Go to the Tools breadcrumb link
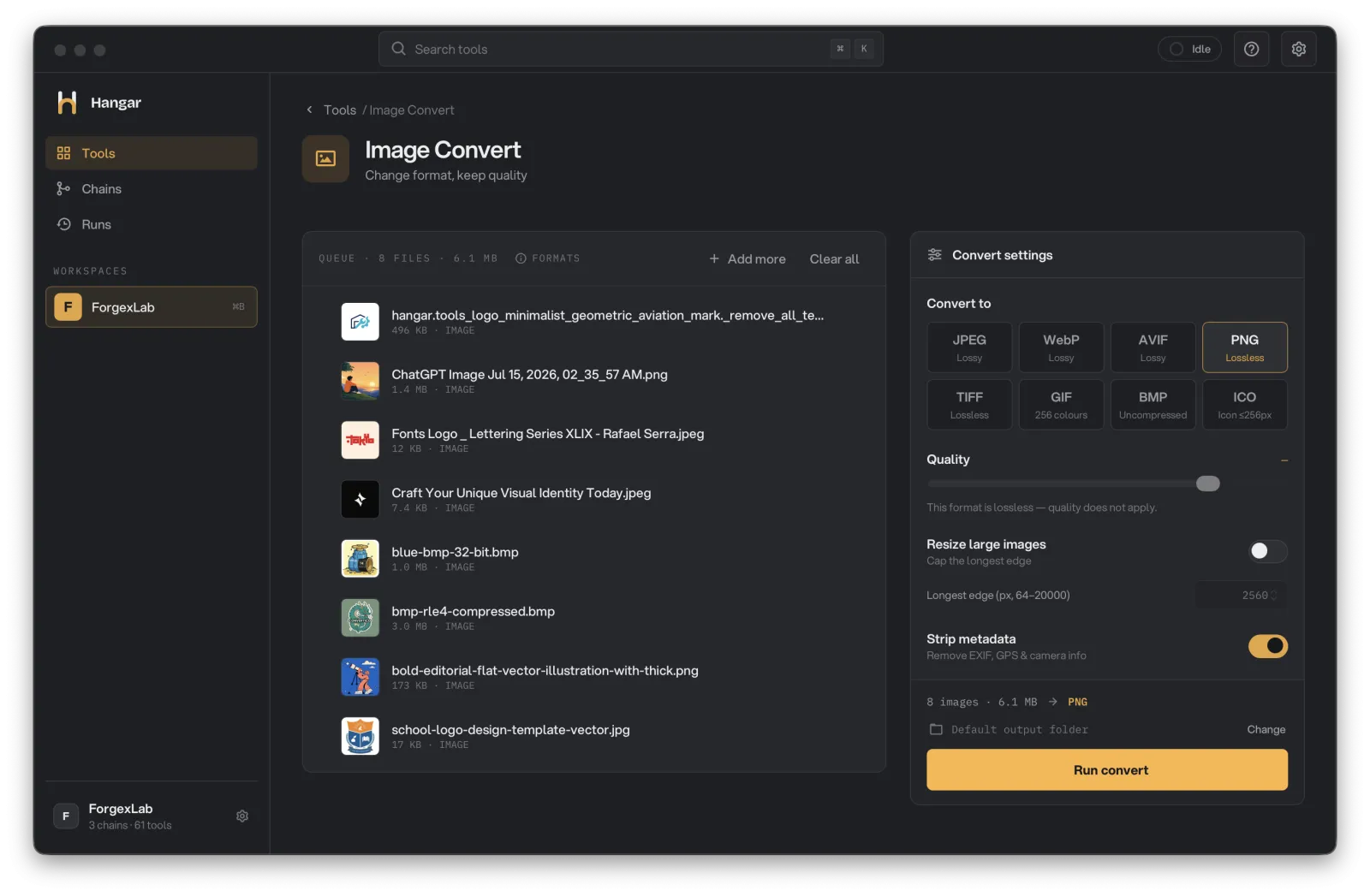 pyautogui.click(x=340, y=110)
